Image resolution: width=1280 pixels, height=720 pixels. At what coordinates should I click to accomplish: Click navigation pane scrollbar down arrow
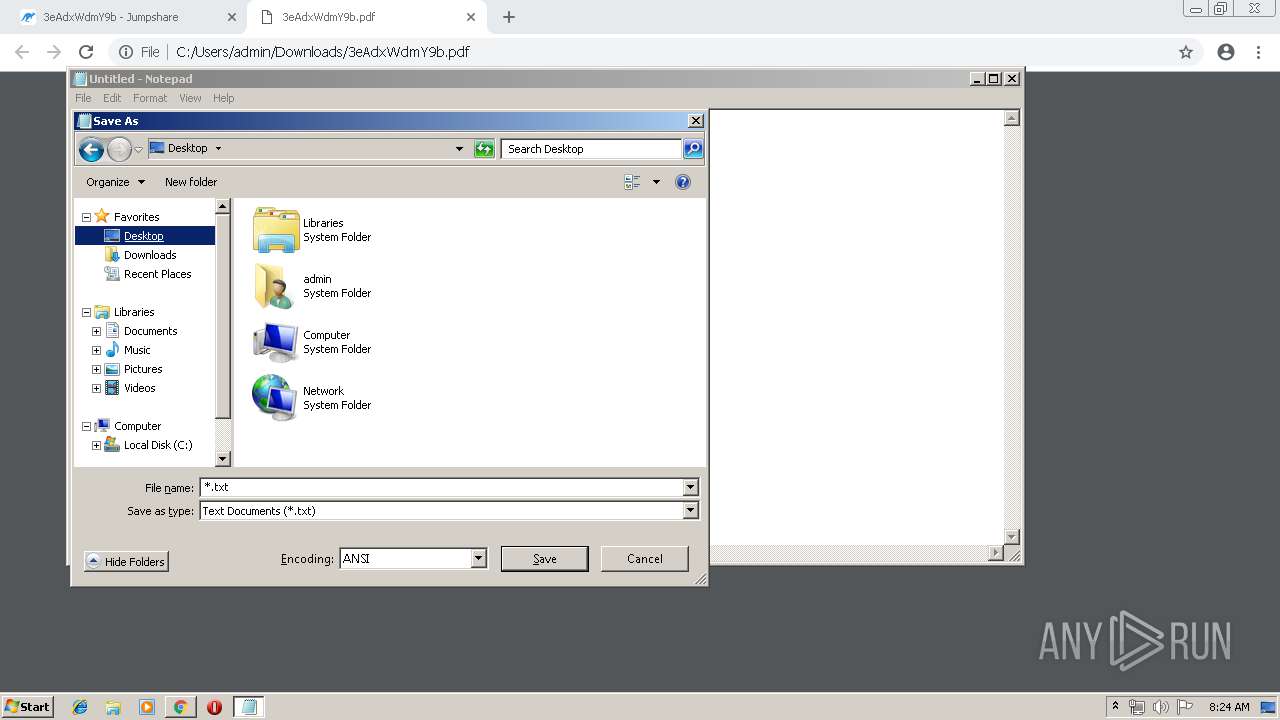click(223, 459)
